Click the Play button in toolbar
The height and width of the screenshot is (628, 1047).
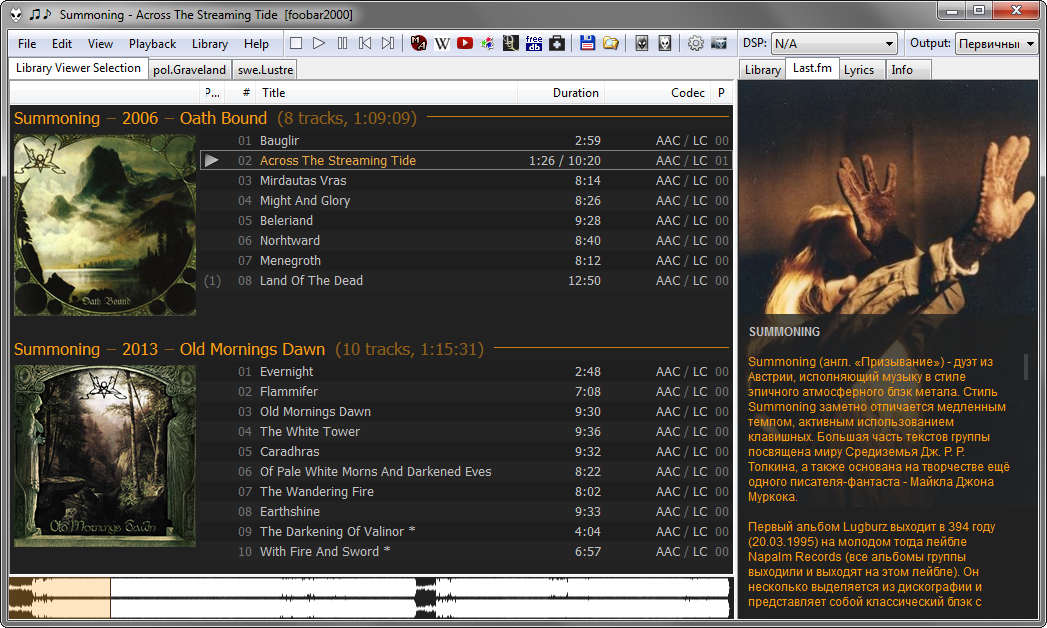click(319, 43)
